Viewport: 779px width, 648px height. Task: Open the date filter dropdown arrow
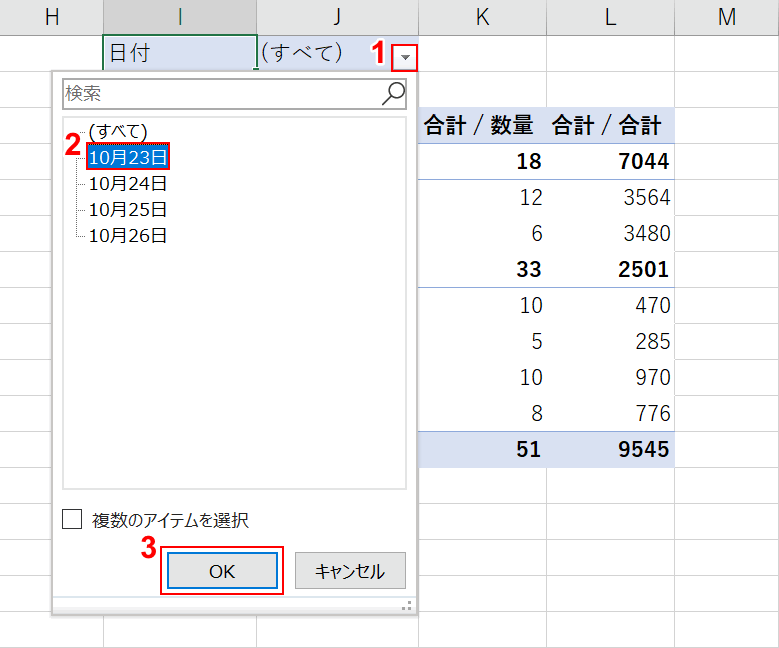[x=405, y=58]
